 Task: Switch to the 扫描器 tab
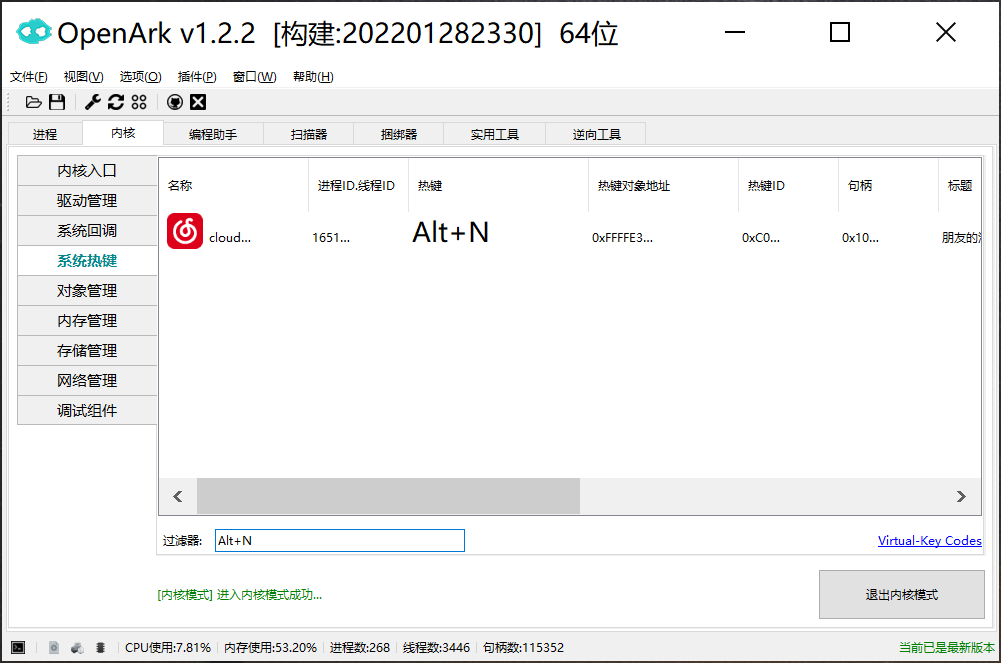click(308, 134)
